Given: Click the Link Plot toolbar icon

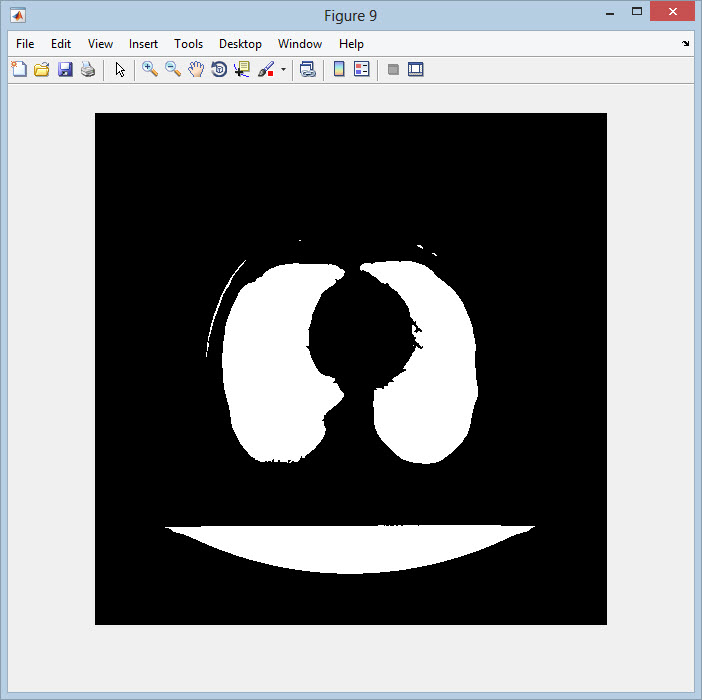Looking at the screenshot, I should [x=308, y=69].
